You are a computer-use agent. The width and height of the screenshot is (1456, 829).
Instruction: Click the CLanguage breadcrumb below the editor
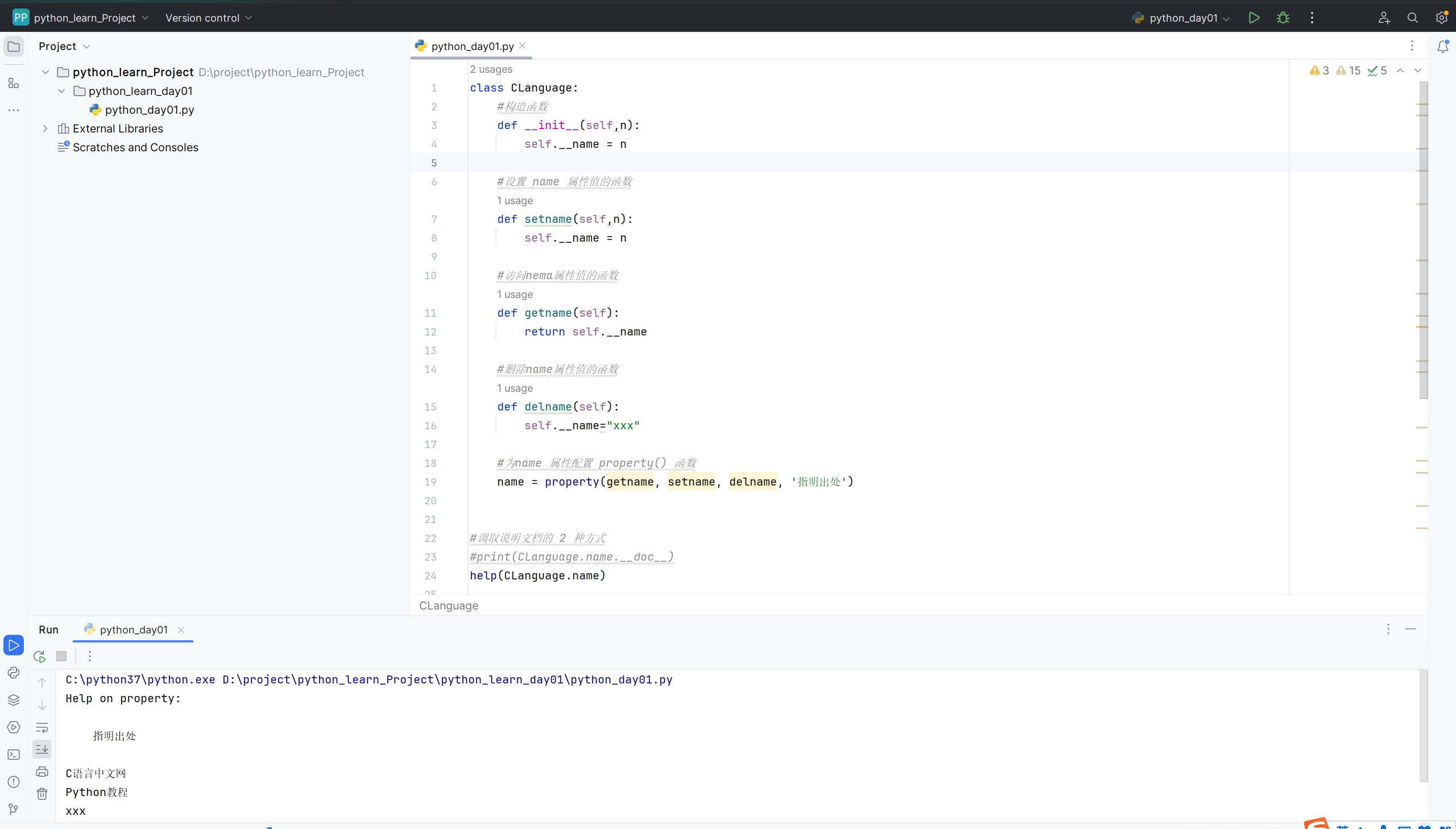[448, 606]
